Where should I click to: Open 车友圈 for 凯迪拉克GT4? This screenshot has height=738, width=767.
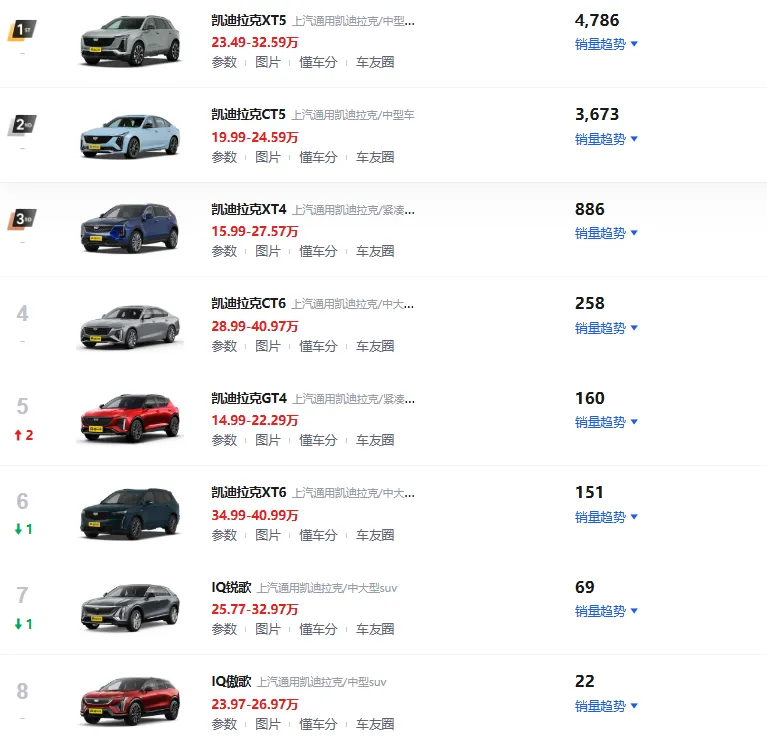pos(375,440)
